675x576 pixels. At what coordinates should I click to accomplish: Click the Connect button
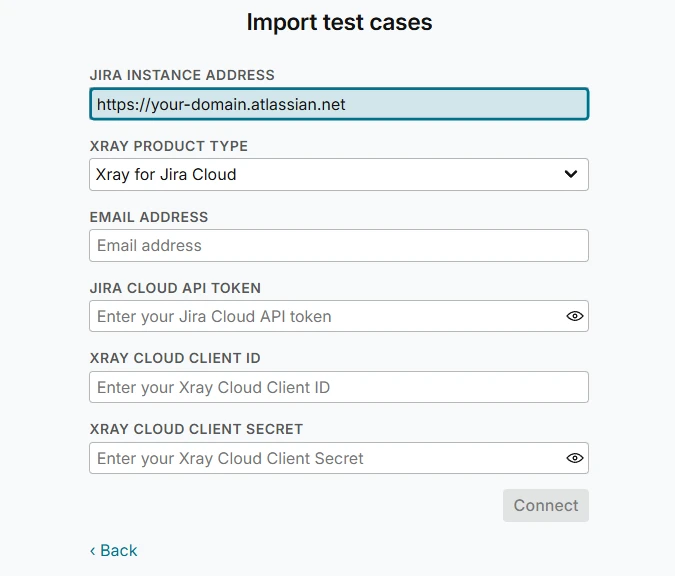pyautogui.click(x=545, y=505)
